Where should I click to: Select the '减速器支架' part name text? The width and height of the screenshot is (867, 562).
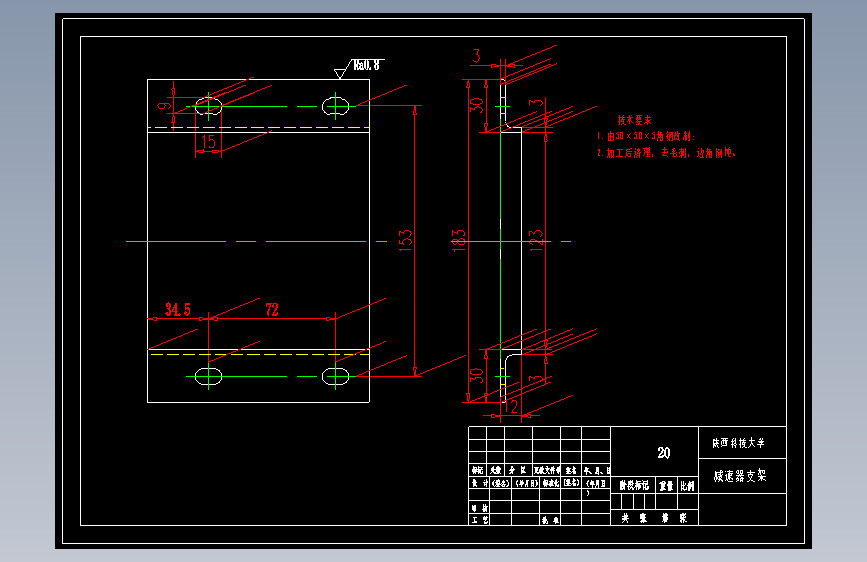click(740, 476)
